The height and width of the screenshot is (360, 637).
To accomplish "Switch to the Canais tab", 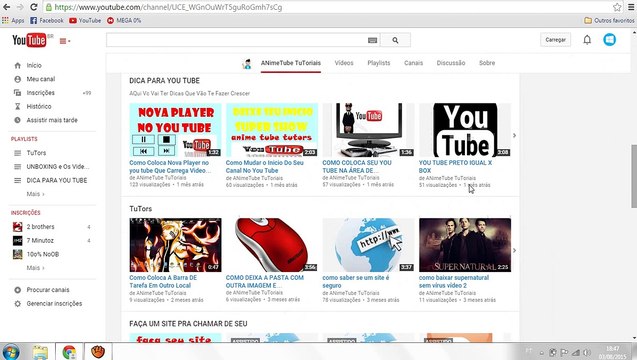I will tap(414, 63).
